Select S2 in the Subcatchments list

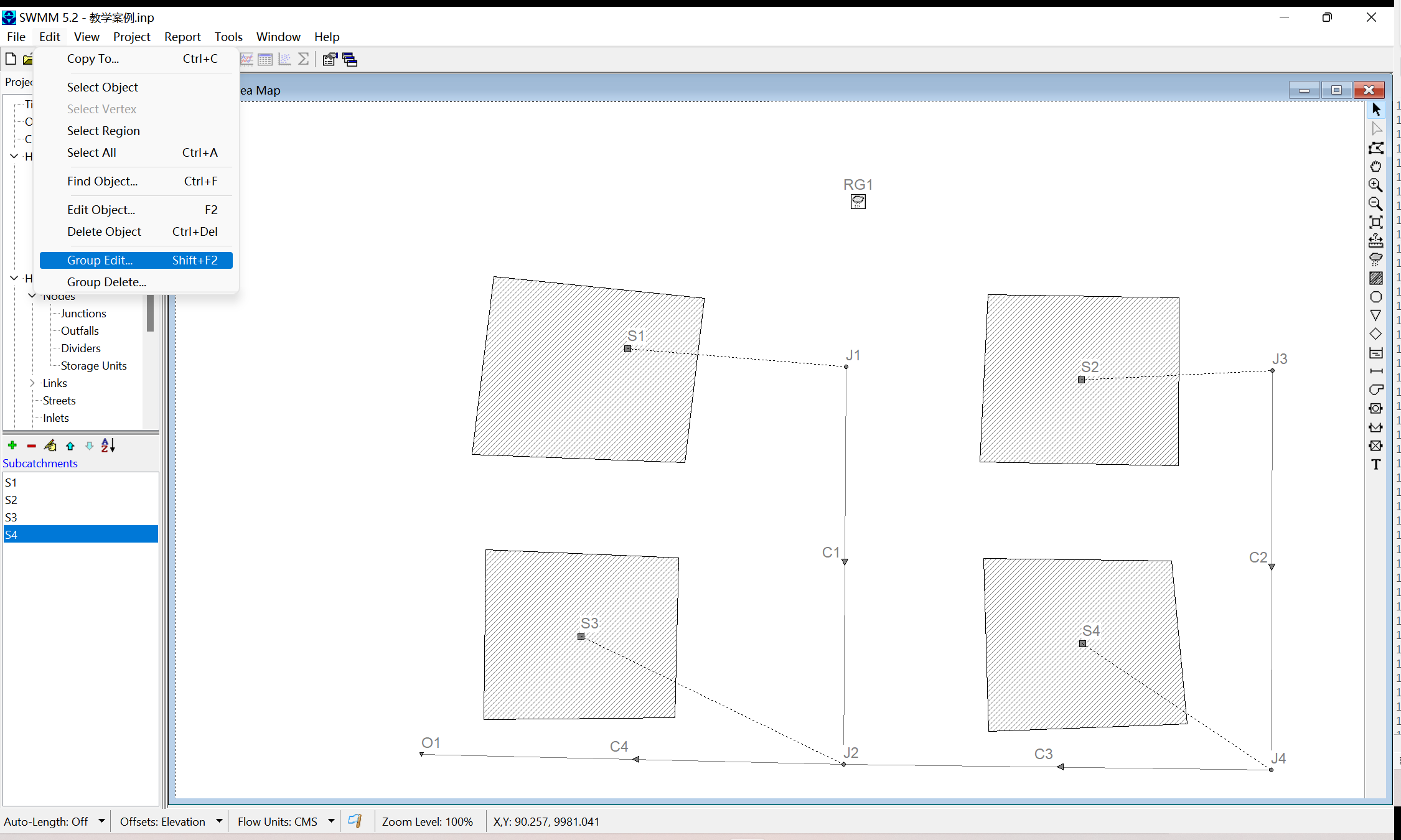(x=11, y=500)
